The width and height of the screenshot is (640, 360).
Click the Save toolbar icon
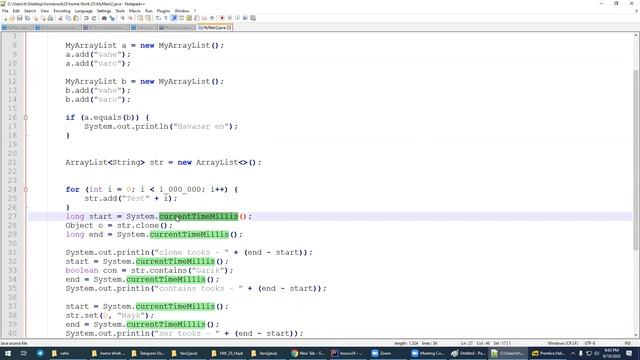[20, 18]
